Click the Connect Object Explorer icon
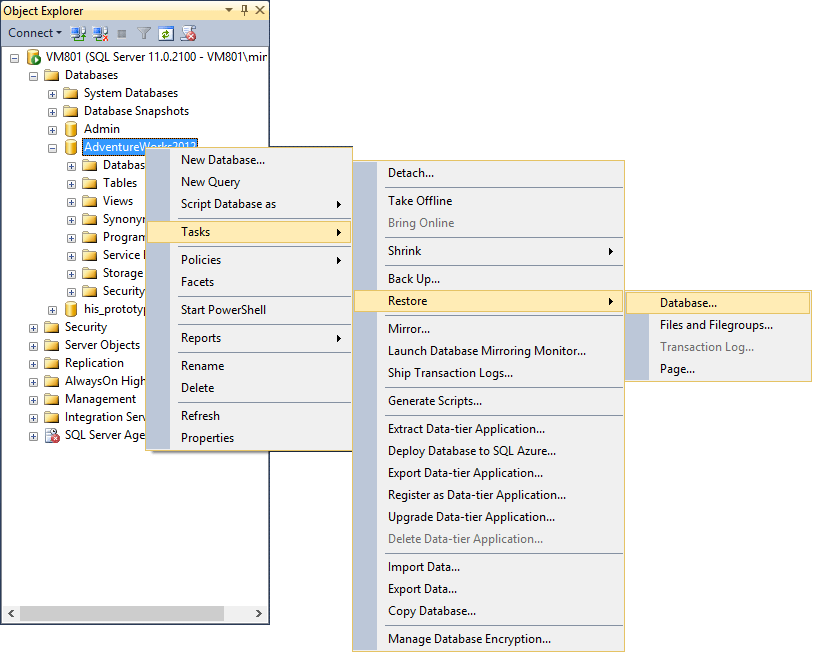Image resolution: width=815 pixels, height=652 pixels. [x=78, y=33]
